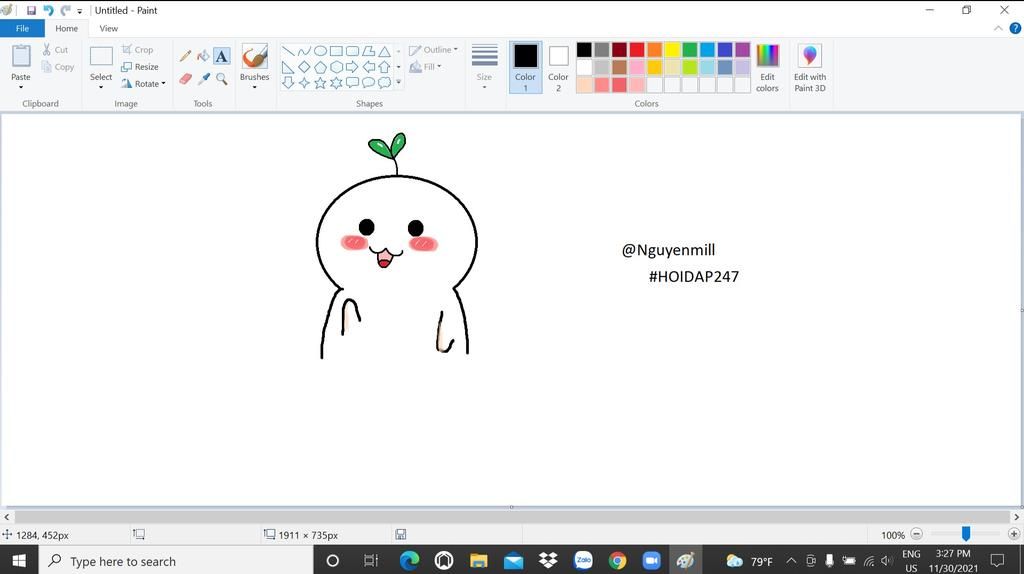Open Google Chrome from taskbar
The height and width of the screenshot is (574, 1024).
point(617,561)
